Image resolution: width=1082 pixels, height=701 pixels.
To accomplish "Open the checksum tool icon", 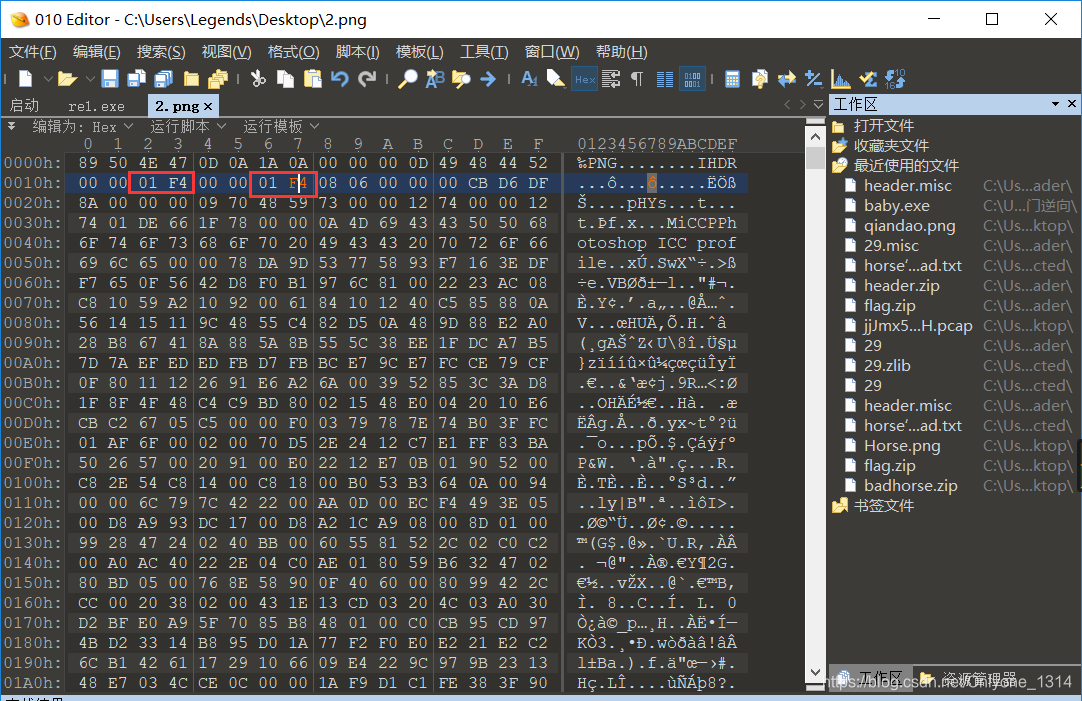I will click(x=868, y=79).
